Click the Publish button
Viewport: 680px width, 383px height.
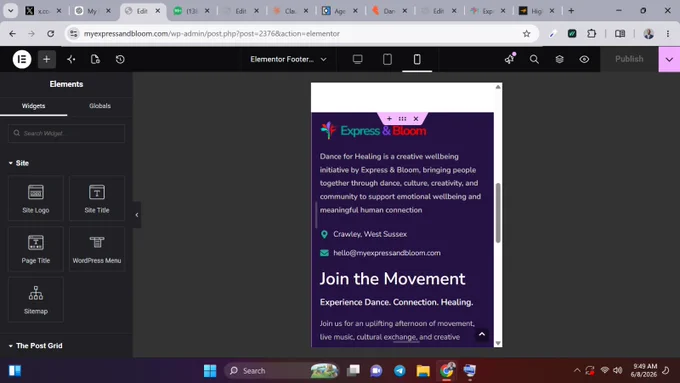click(x=629, y=59)
